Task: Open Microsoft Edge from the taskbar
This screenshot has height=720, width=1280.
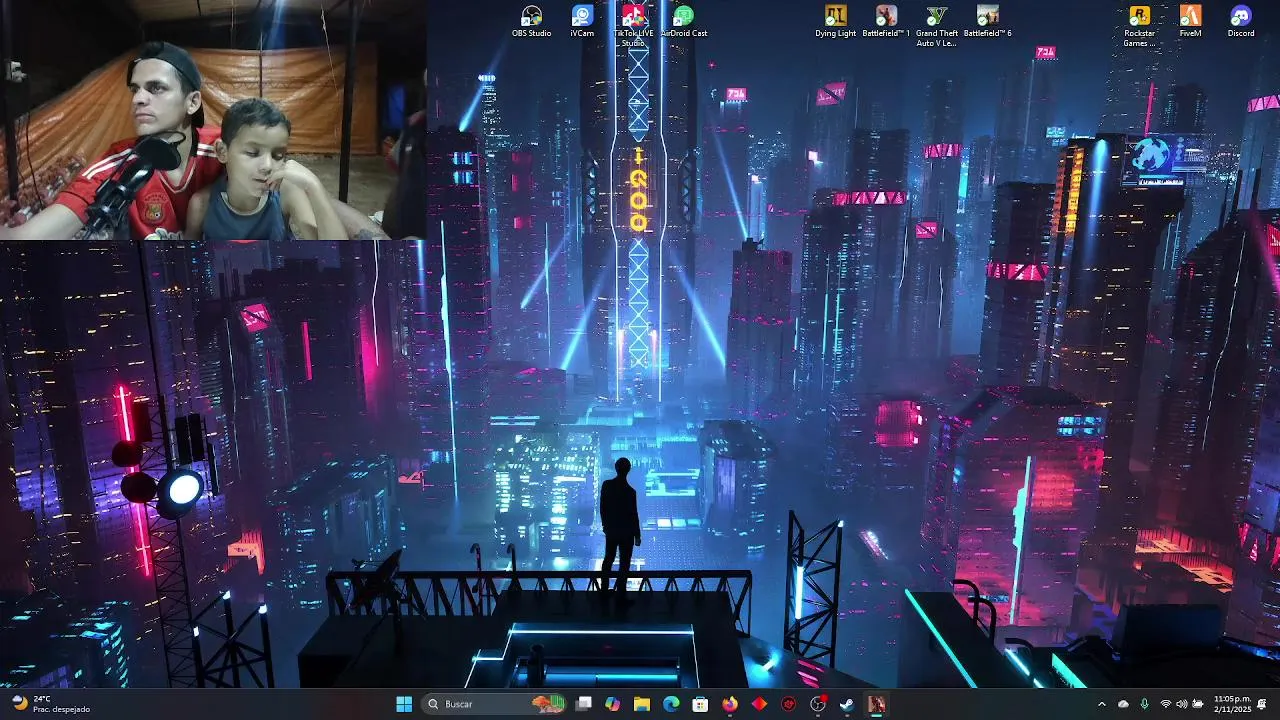Action: 671,704
